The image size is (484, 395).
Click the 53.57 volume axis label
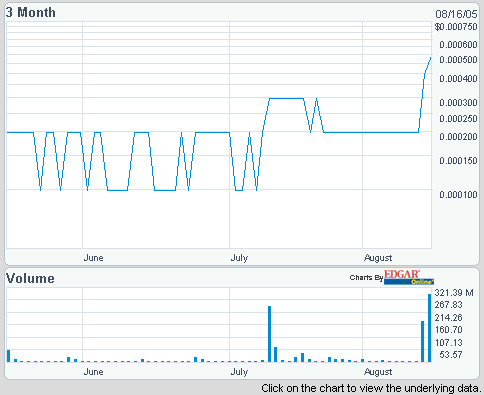(451, 355)
